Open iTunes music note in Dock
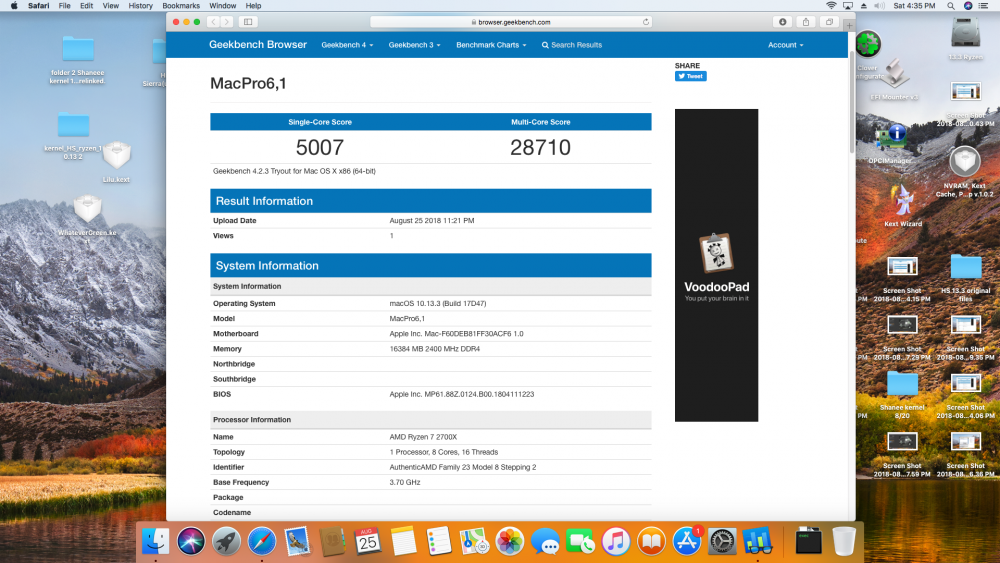 [x=615, y=541]
